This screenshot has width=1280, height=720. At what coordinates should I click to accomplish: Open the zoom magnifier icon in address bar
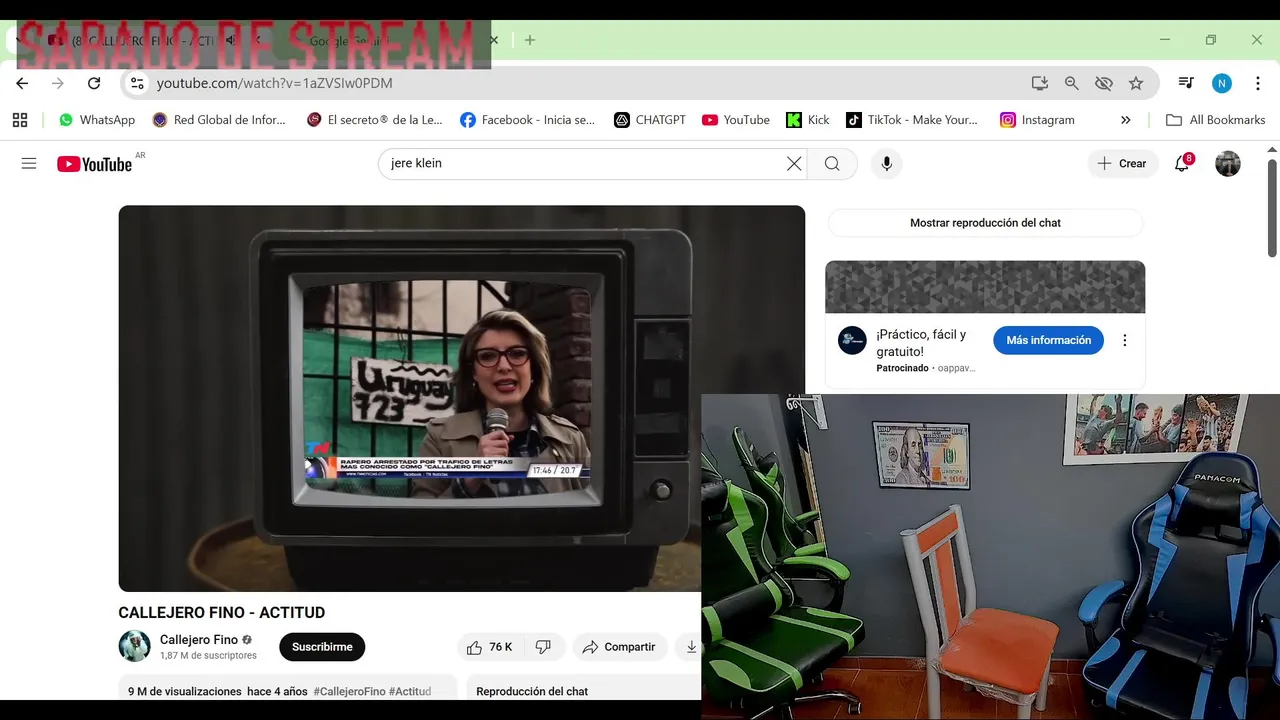click(x=1072, y=83)
